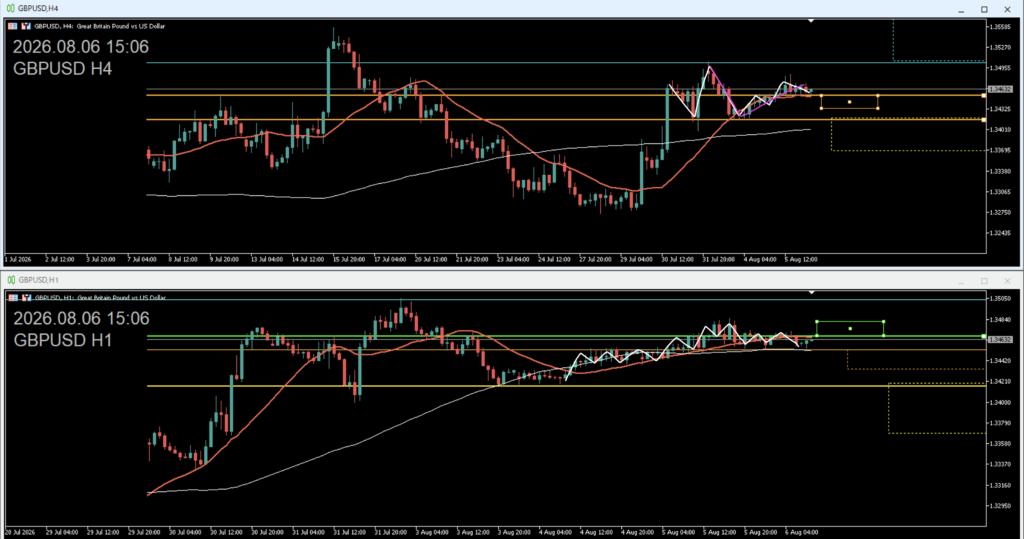Click the 2026.08.06 15:06 label in H1 chart

coord(81,318)
